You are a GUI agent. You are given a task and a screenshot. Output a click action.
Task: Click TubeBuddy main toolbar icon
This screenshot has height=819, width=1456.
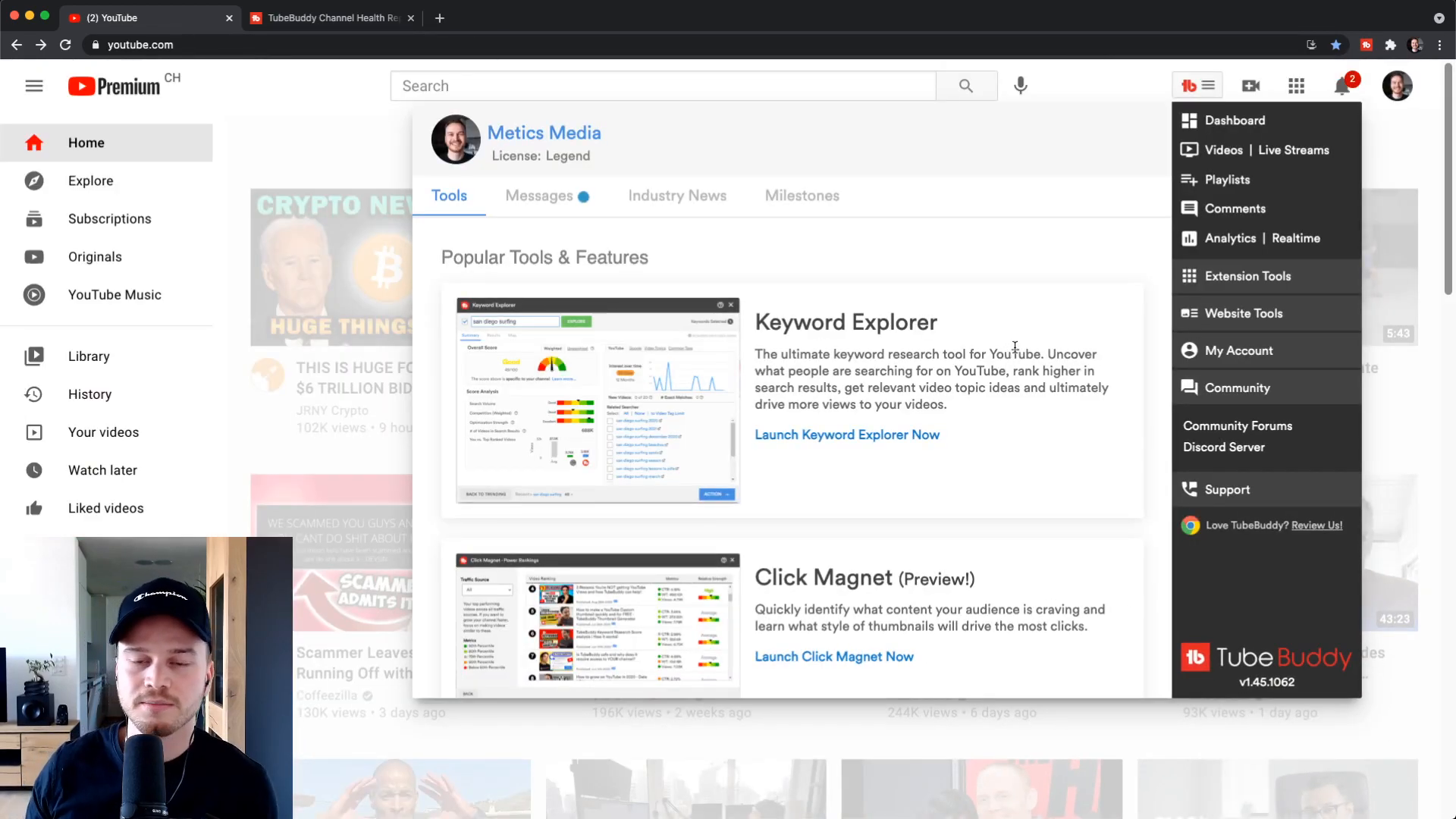coord(1197,85)
